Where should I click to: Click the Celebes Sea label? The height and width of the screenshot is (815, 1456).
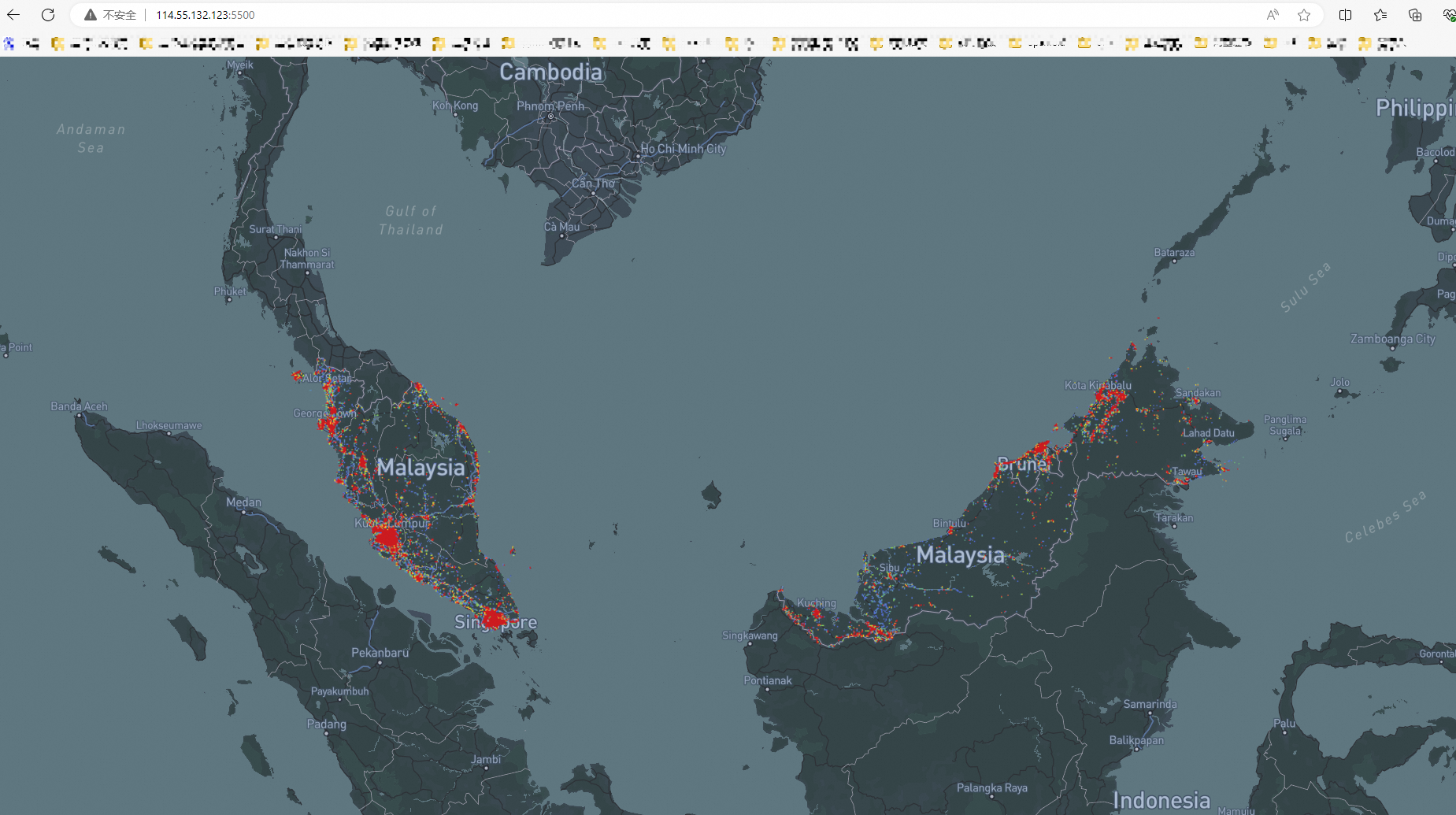pyautogui.click(x=1385, y=517)
